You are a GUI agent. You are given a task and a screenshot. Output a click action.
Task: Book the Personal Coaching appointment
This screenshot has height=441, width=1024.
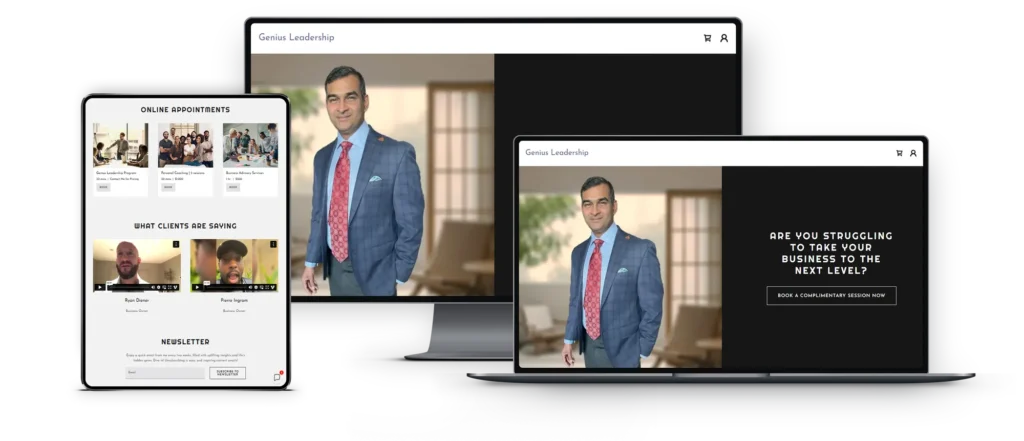pos(168,187)
